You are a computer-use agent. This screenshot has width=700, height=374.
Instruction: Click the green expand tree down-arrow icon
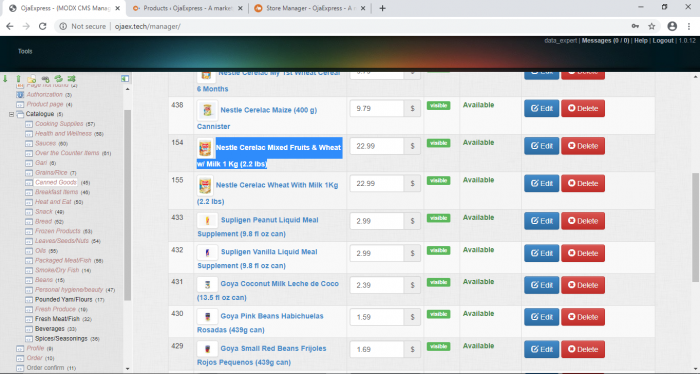[5, 79]
